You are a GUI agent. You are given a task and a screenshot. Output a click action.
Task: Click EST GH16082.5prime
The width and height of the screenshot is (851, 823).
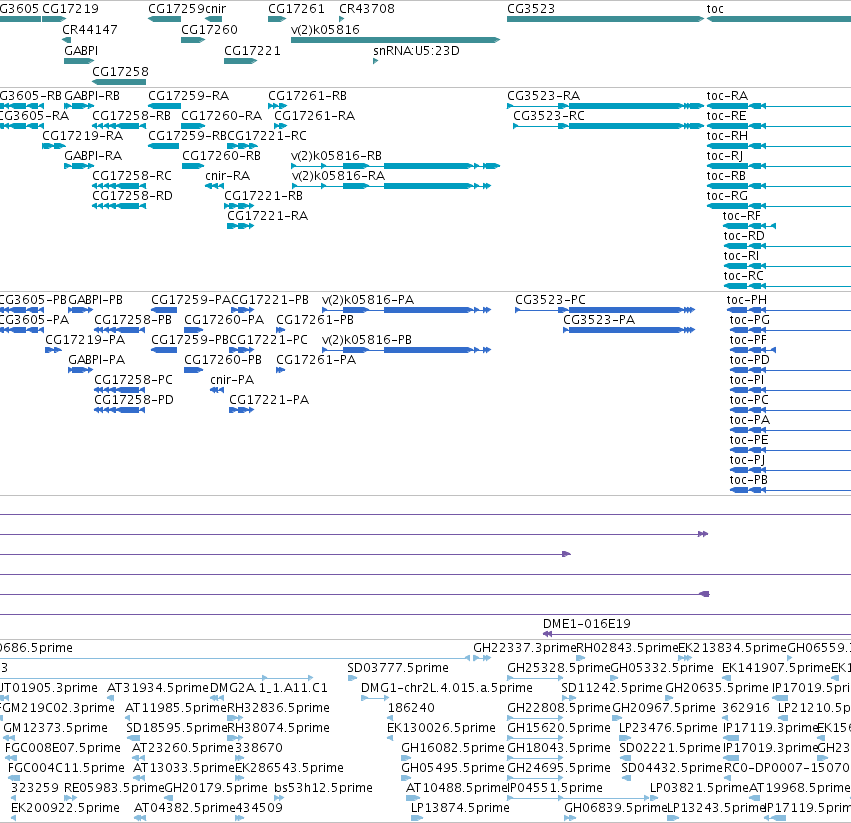click(453, 748)
